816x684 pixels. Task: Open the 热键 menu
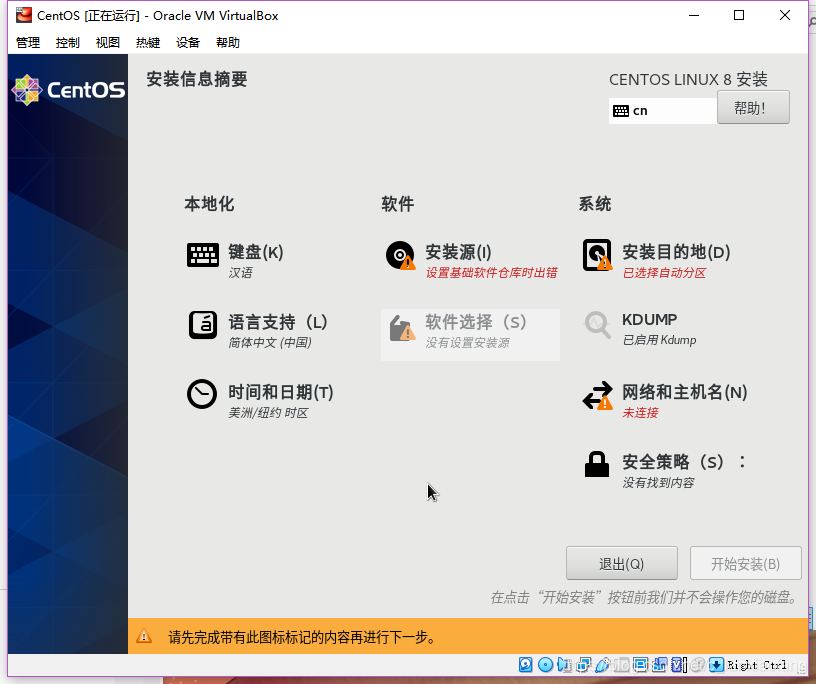coord(148,43)
